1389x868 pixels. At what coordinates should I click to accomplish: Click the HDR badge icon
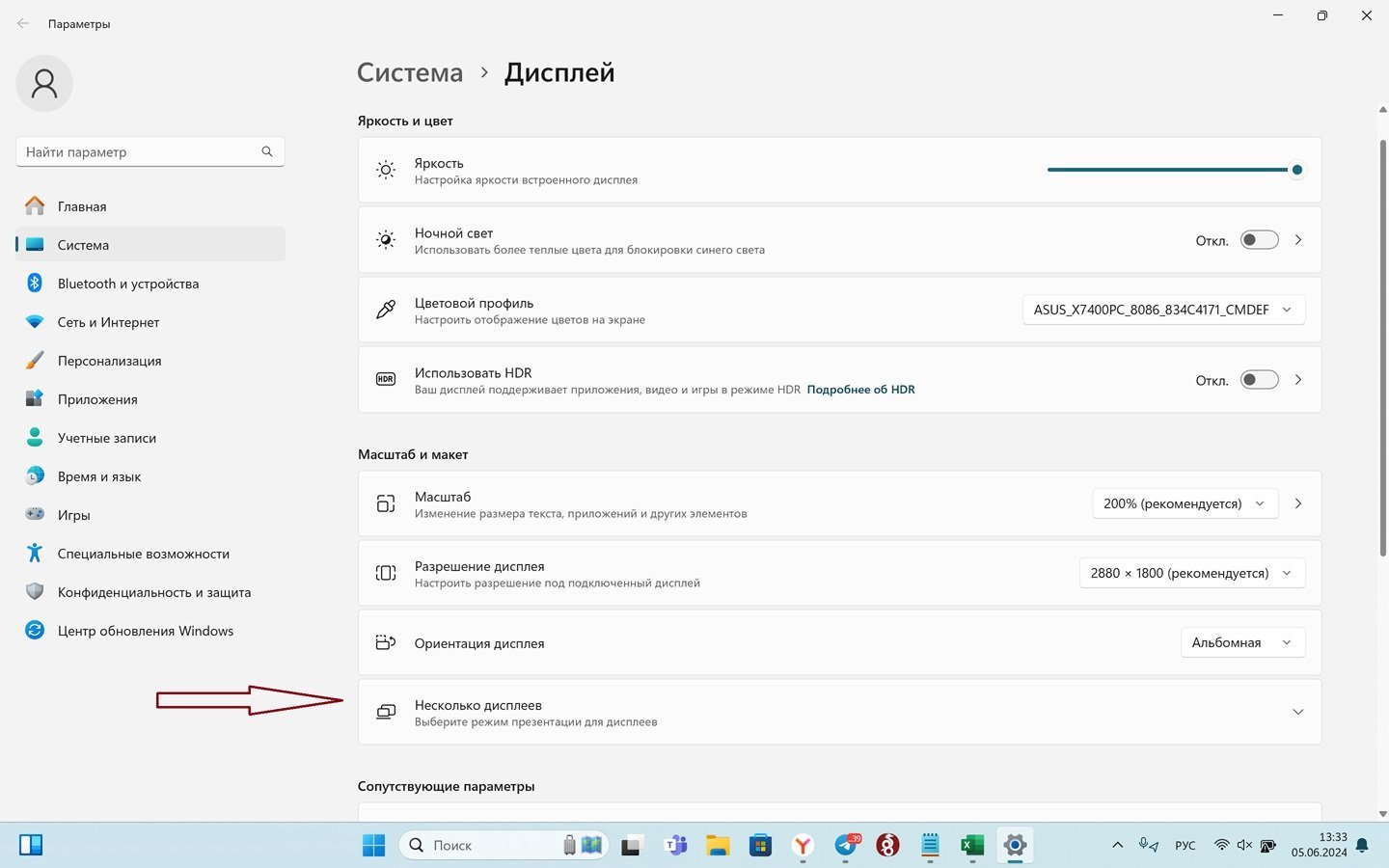386,380
